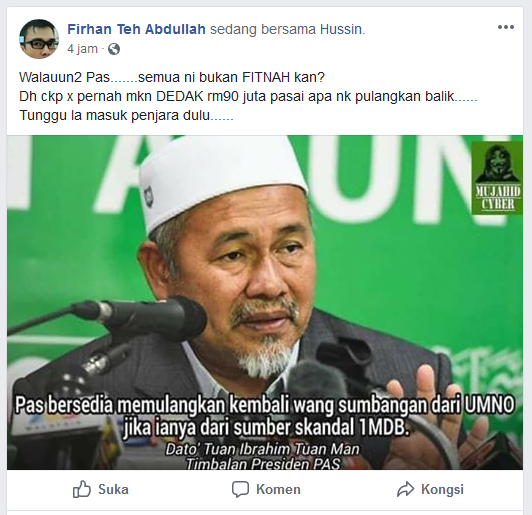Comment via the Komen label
This screenshot has width=532, height=515.
pyautogui.click(x=278, y=490)
